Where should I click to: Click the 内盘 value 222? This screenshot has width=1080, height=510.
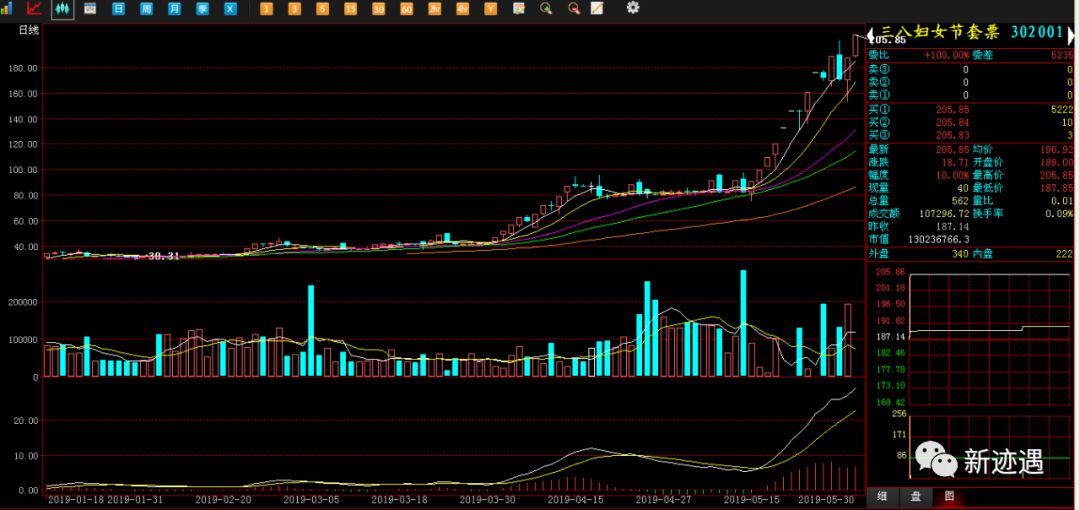tap(1065, 254)
